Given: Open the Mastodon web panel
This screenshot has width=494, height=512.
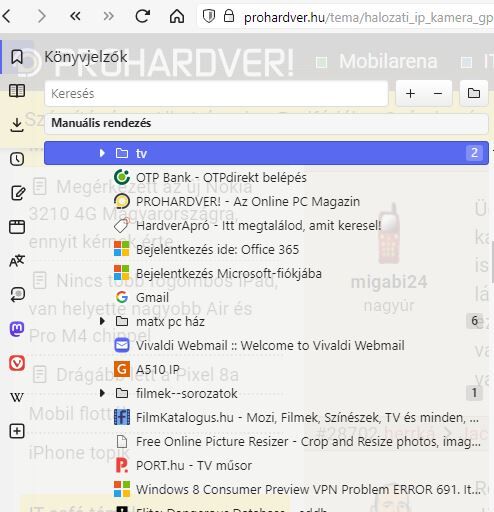Looking at the screenshot, I should pos(17,329).
